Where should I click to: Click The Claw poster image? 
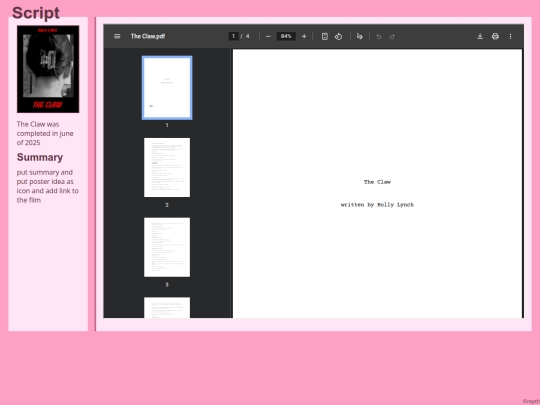coord(48,69)
